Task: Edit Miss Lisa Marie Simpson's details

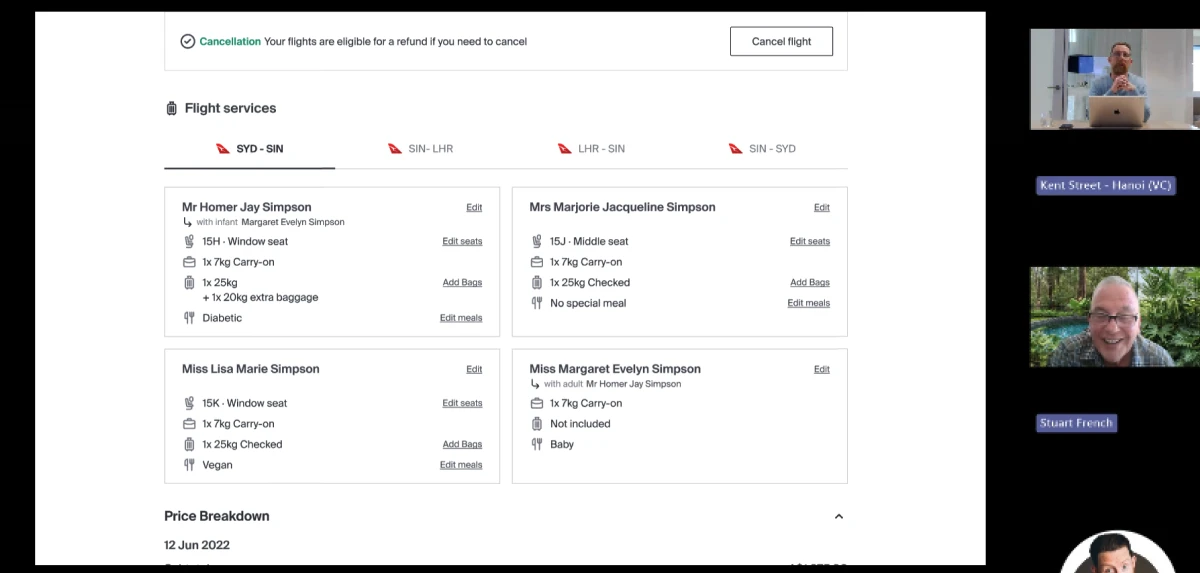Action: pos(474,369)
